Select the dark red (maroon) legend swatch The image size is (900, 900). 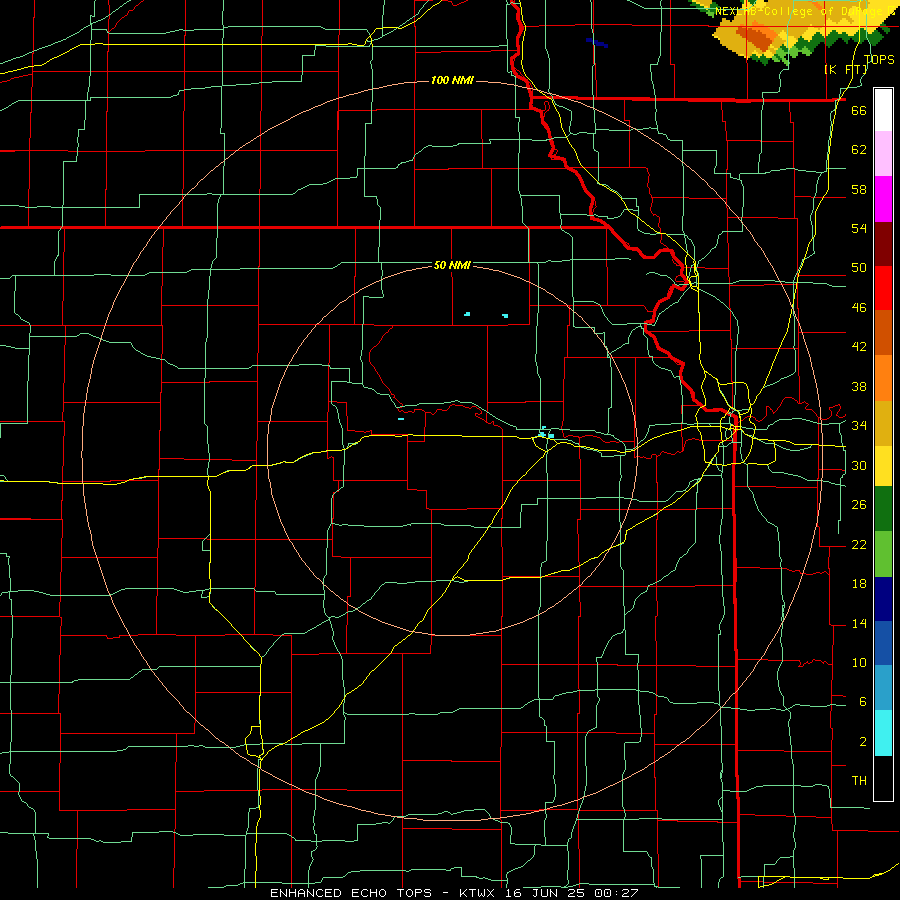pos(883,244)
